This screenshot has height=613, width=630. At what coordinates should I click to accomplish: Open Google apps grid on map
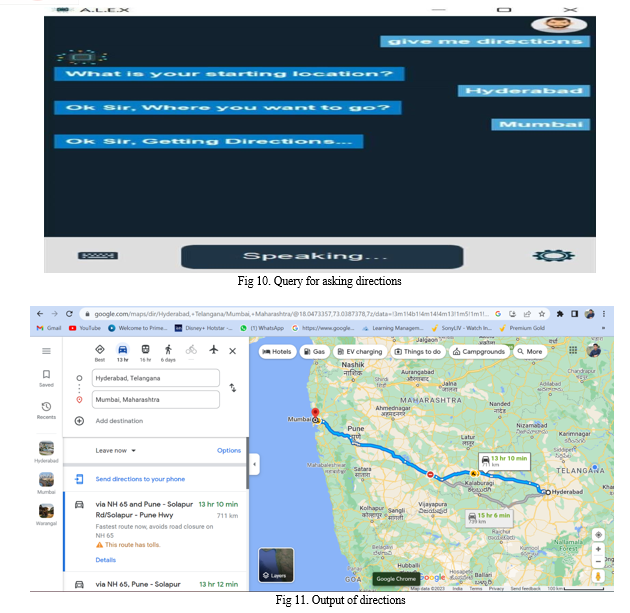[x=573, y=350]
